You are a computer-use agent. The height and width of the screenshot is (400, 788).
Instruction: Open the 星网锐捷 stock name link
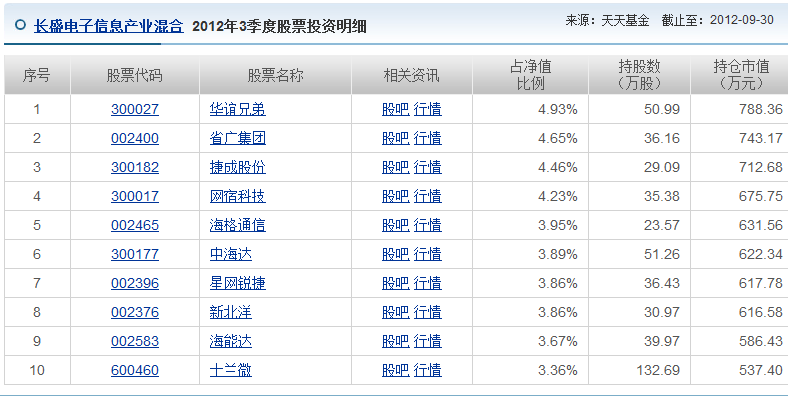(x=238, y=283)
